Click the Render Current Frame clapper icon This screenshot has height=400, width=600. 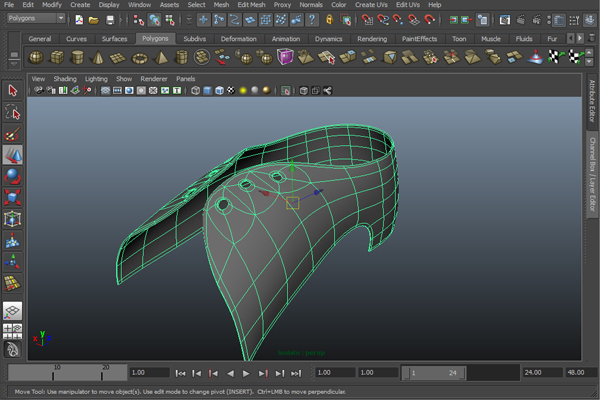coord(521,20)
